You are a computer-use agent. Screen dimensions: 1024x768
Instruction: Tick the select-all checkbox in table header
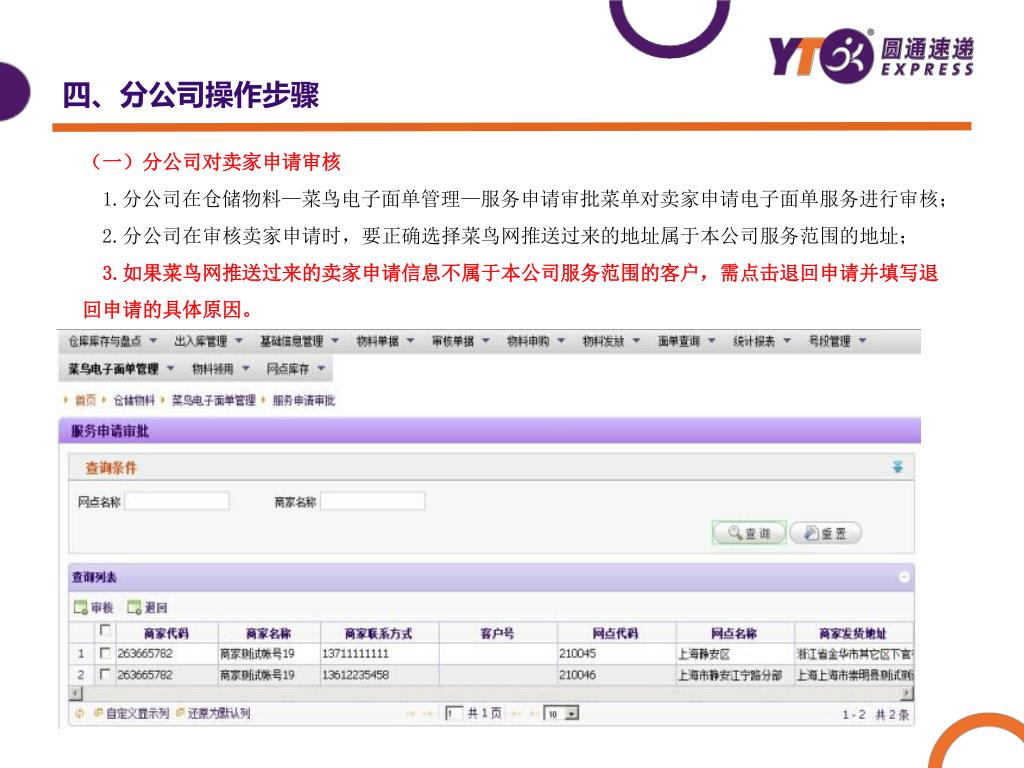tap(104, 631)
